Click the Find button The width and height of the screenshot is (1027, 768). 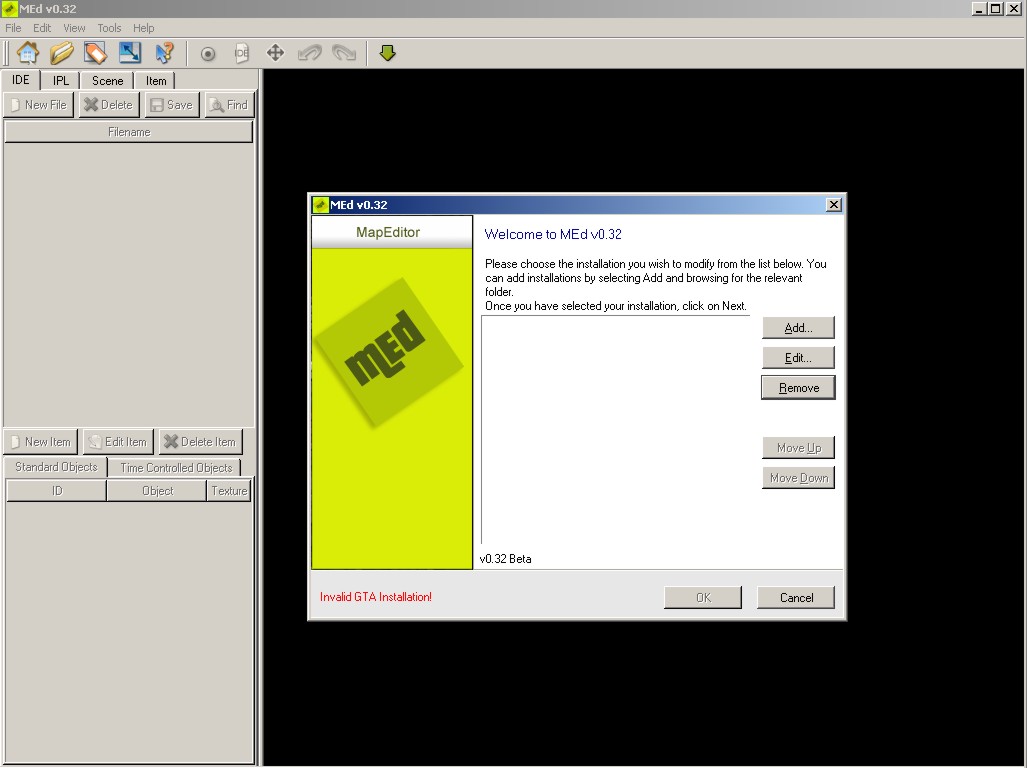pyautogui.click(x=229, y=105)
